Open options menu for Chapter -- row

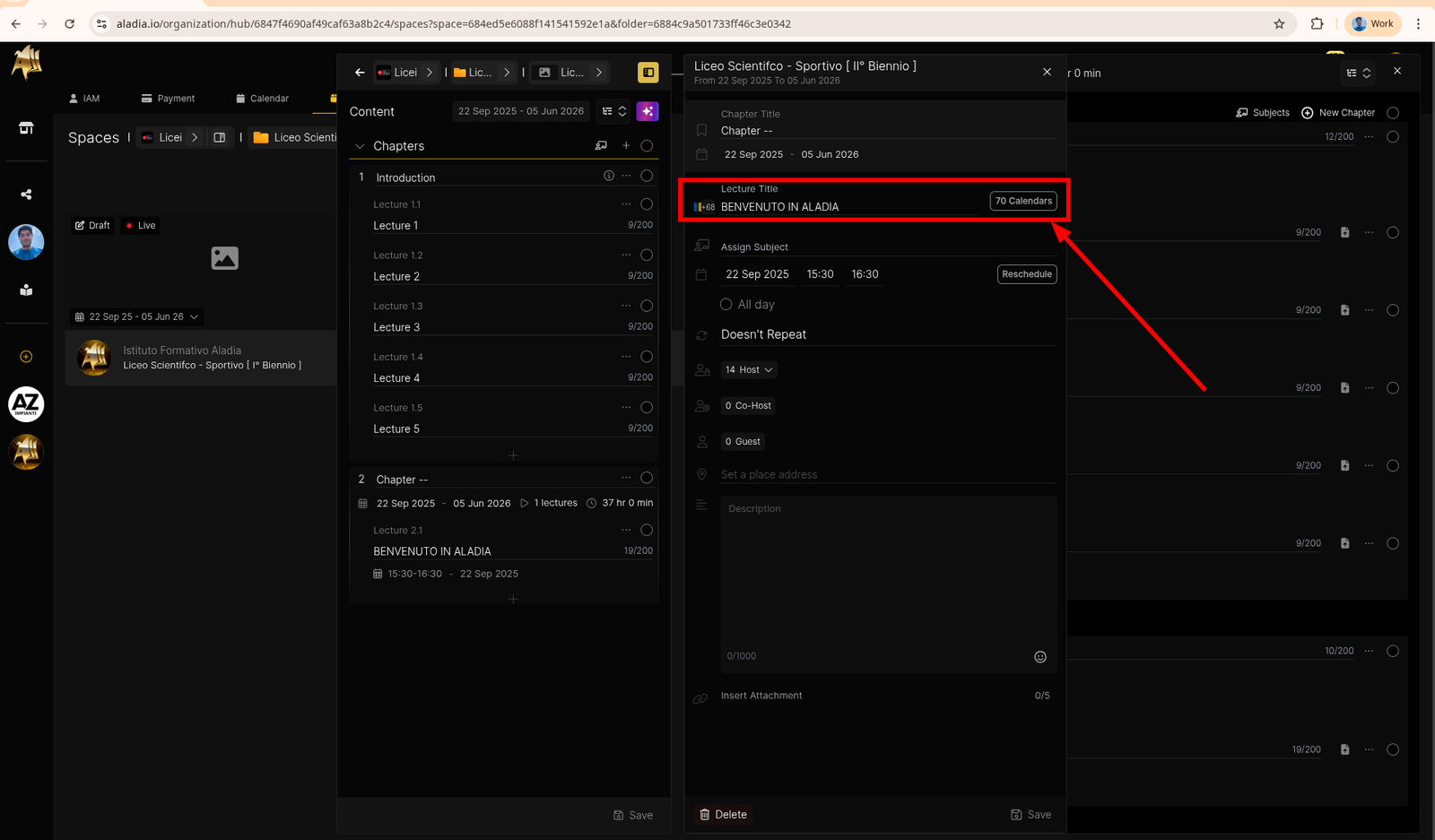(626, 478)
